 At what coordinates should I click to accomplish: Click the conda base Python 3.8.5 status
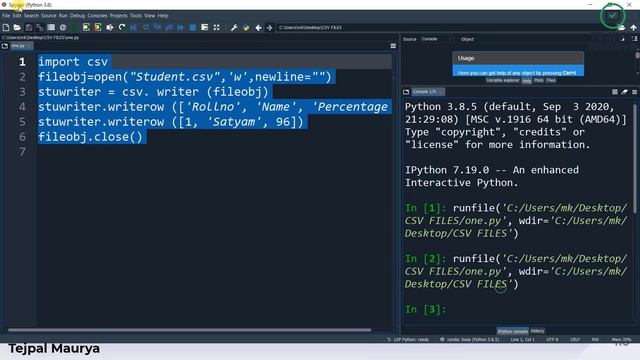470,339
